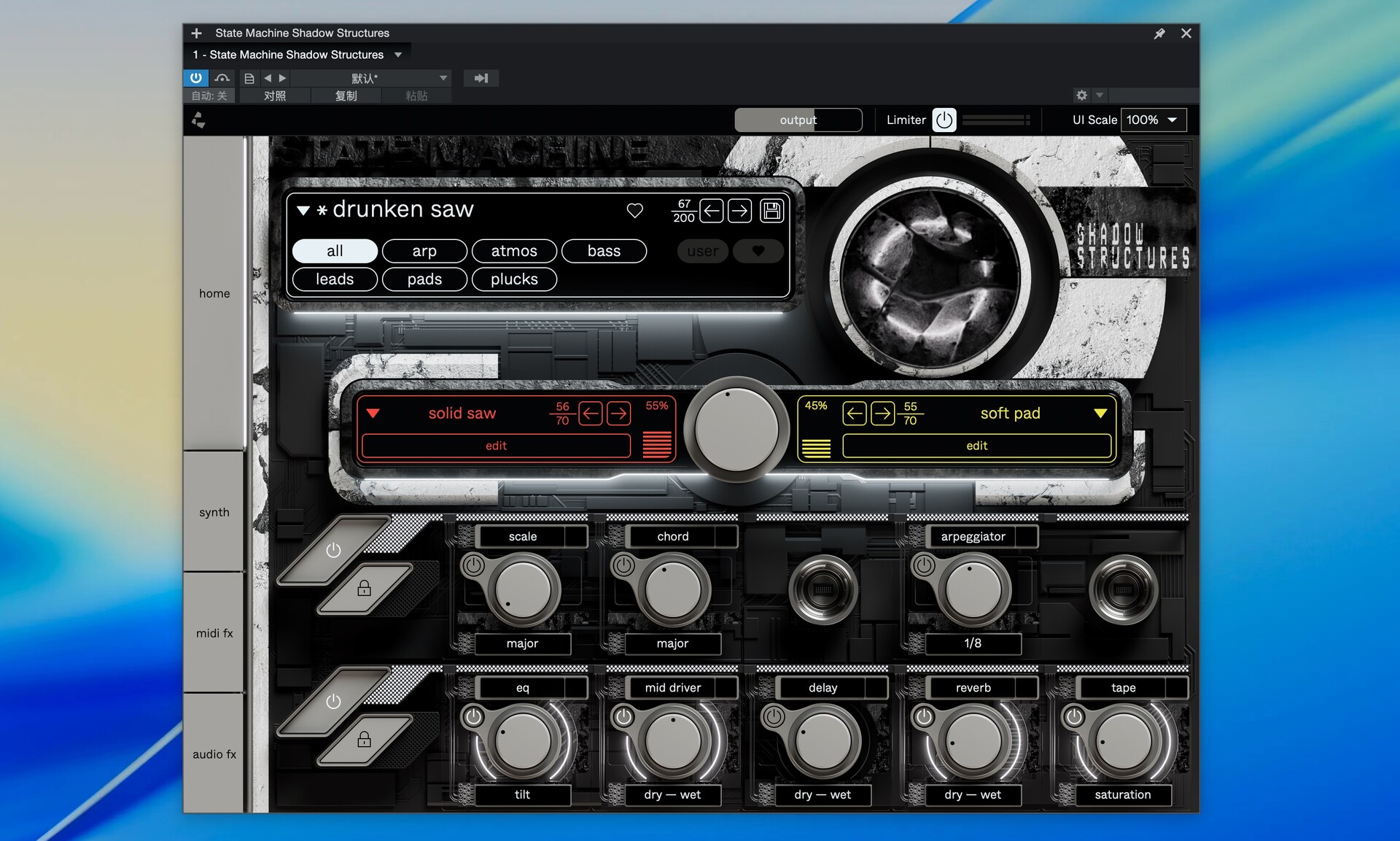Screen dimensions: 1400x841
Task: Click the output level slider bar
Action: coord(798,120)
